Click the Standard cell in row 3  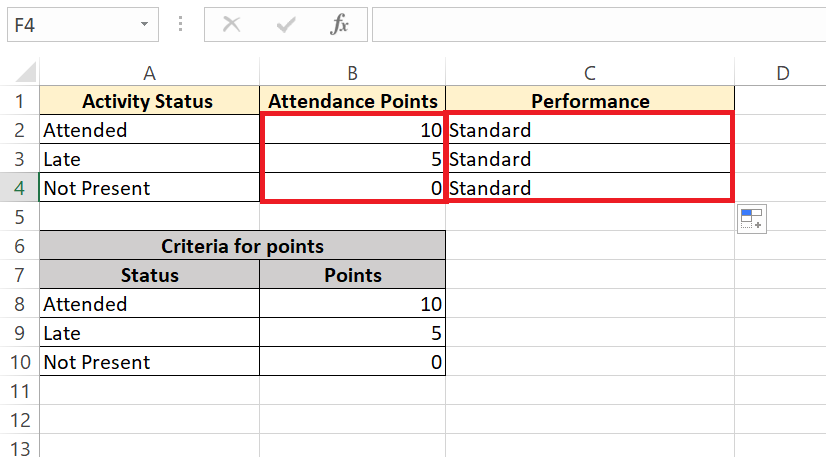(590, 159)
